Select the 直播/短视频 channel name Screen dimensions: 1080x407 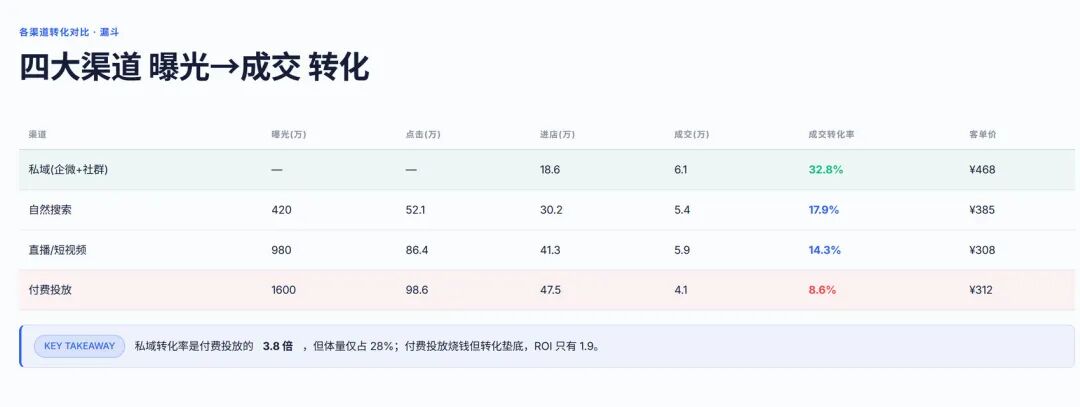coord(53,250)
